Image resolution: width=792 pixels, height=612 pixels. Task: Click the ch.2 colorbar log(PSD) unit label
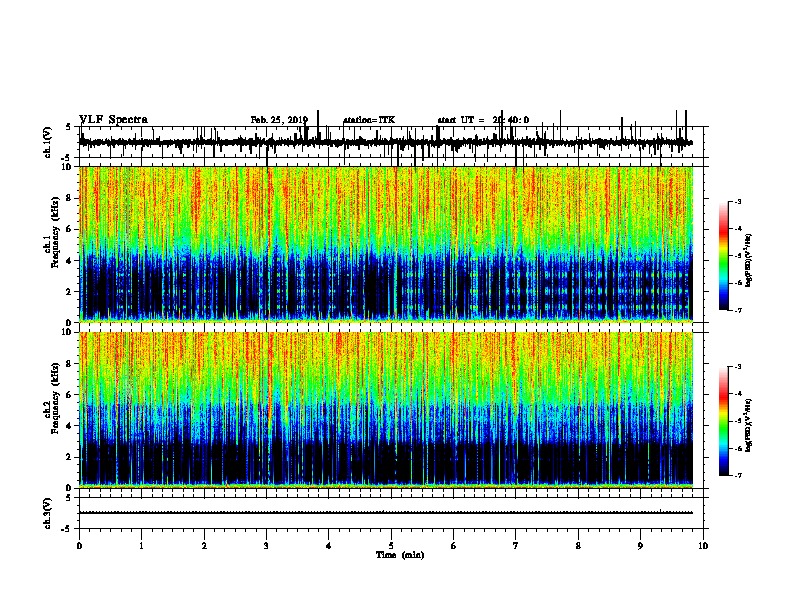749,425
